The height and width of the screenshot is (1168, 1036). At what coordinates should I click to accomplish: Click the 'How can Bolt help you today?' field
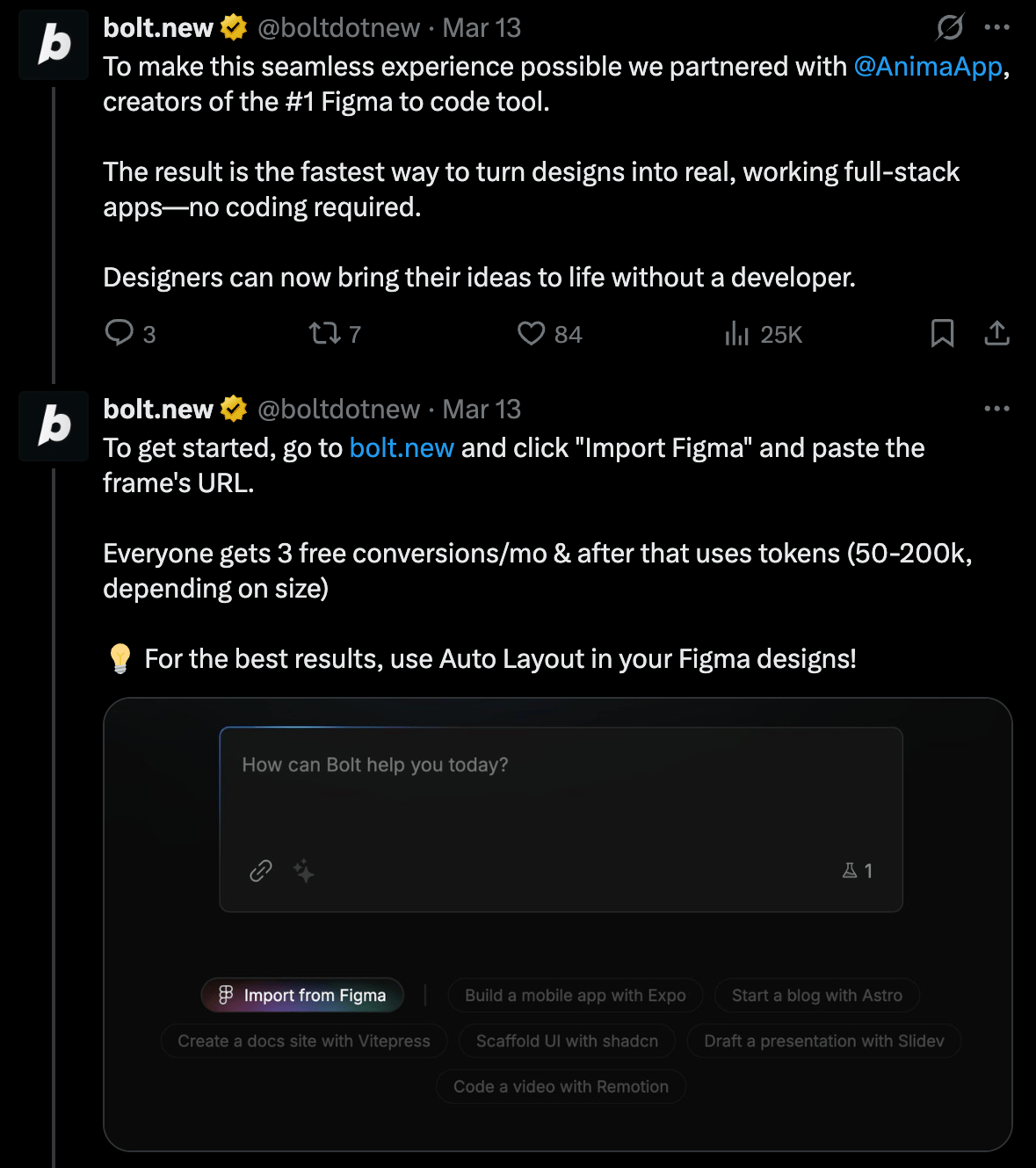coord(561,791)
